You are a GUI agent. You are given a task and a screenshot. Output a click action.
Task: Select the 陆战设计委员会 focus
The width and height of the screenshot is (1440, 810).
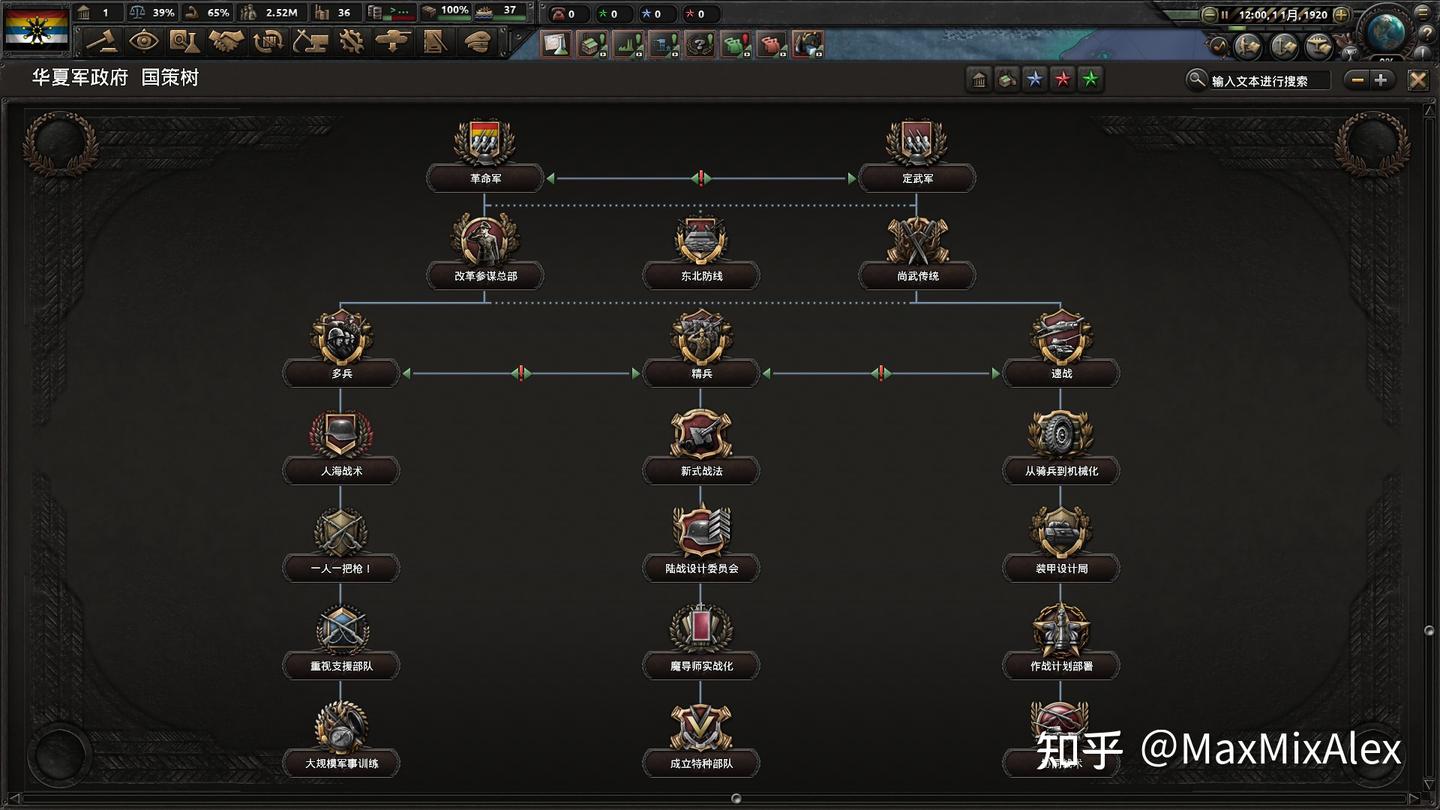click(x=701, y=543)
